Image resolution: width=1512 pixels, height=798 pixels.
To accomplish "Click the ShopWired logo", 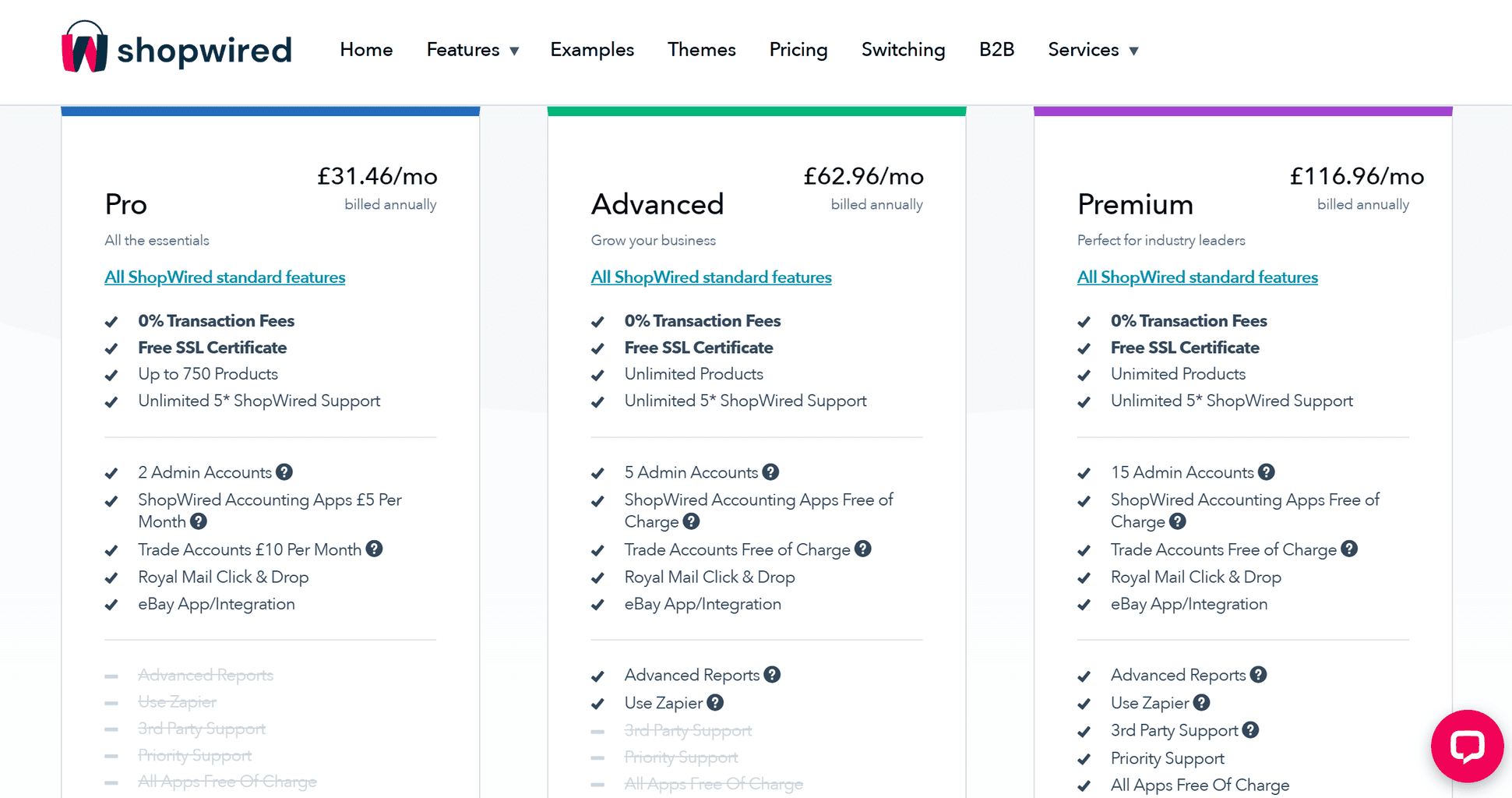I will 177,48.
